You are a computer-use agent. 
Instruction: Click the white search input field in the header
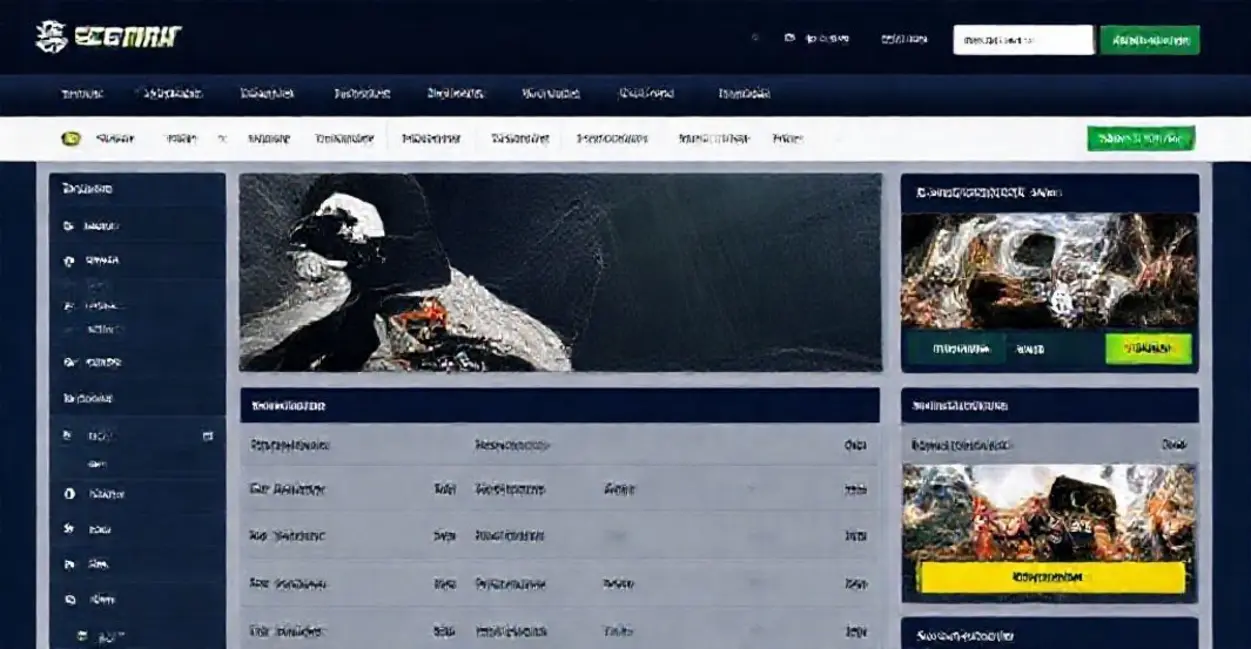point(1022,40)
